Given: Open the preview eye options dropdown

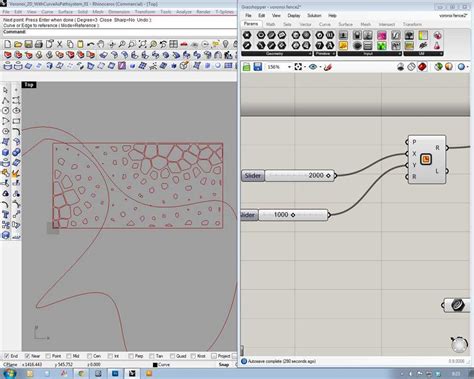Looking at the screenshot, I should click(x=320, y=67).
